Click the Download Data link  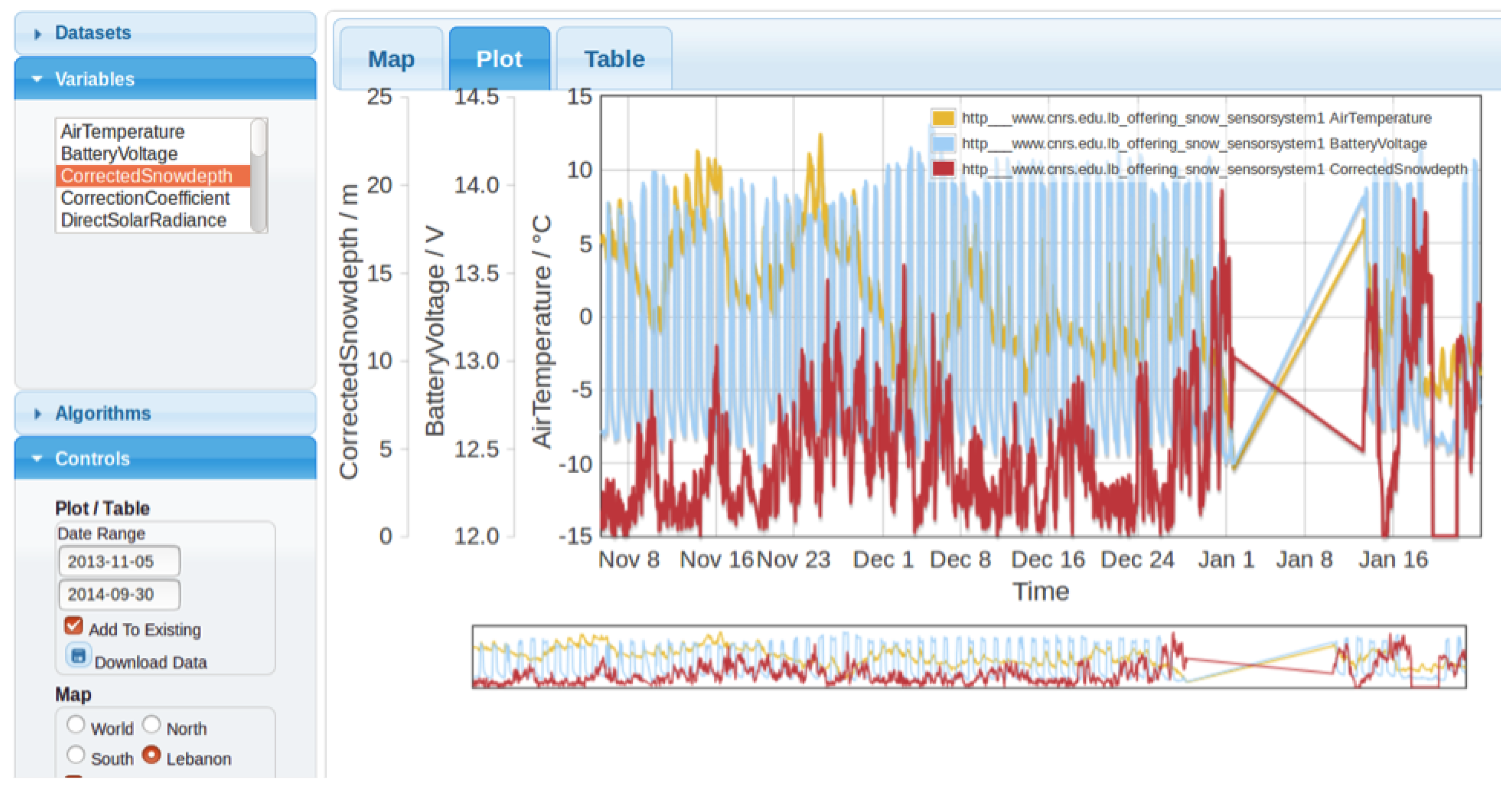151,662
